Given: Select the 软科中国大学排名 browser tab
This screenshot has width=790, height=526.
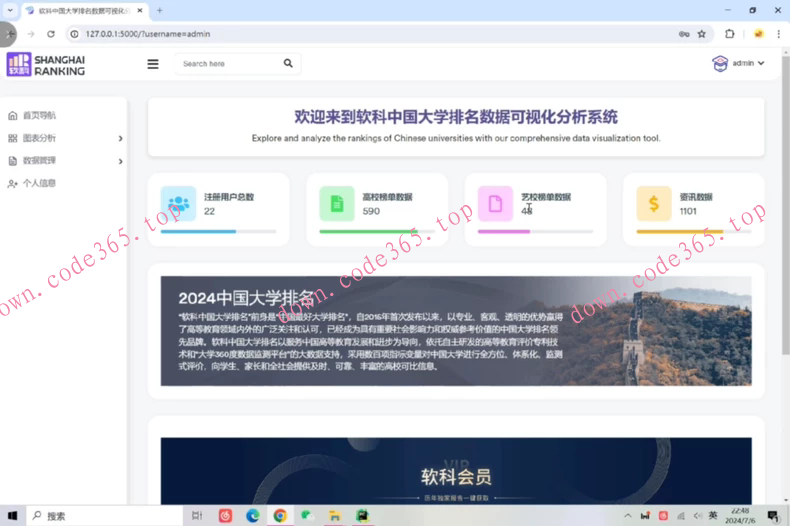Looking at the screenshot, I should [x=85, y=11].
